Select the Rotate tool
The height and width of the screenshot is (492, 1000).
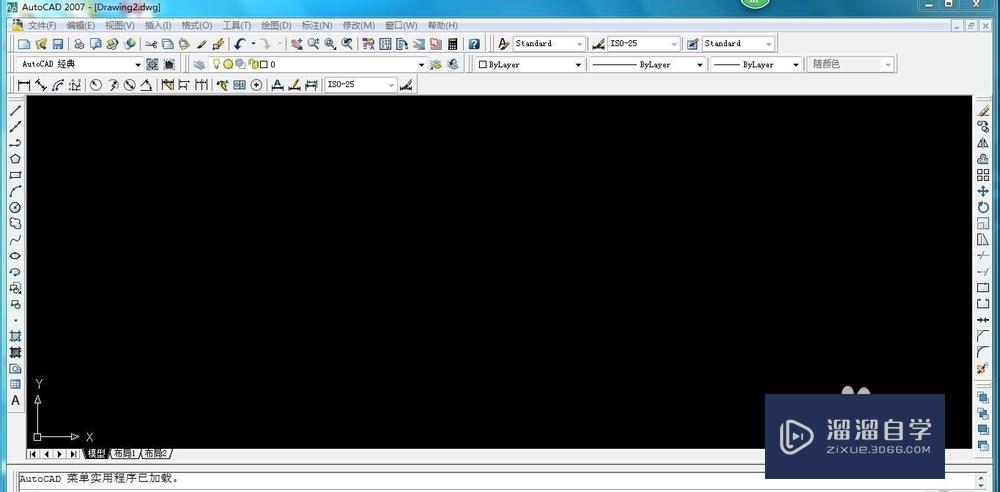point(983,207)
